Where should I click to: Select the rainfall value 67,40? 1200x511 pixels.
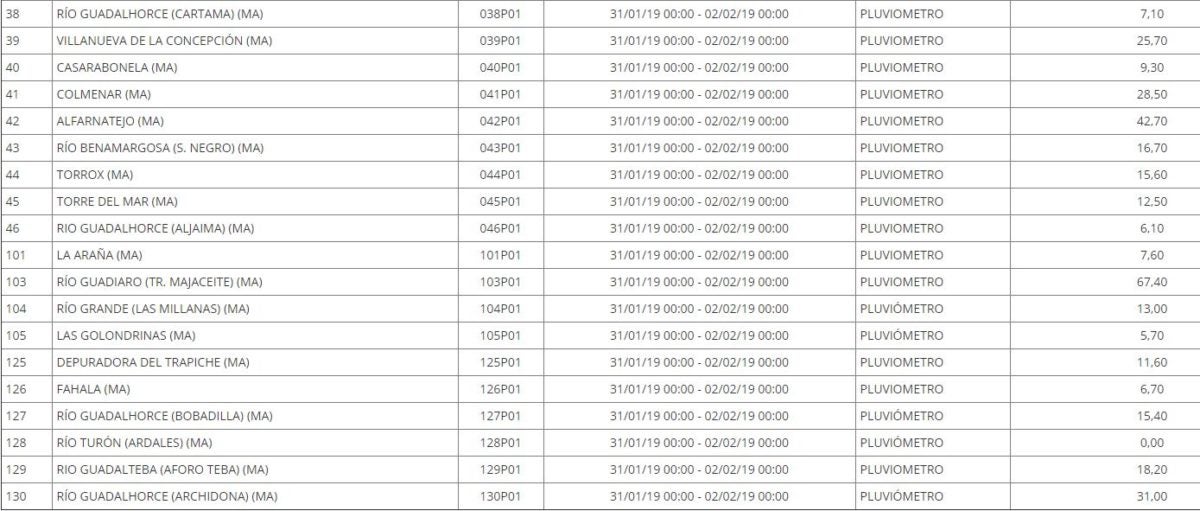[1150, 282]
